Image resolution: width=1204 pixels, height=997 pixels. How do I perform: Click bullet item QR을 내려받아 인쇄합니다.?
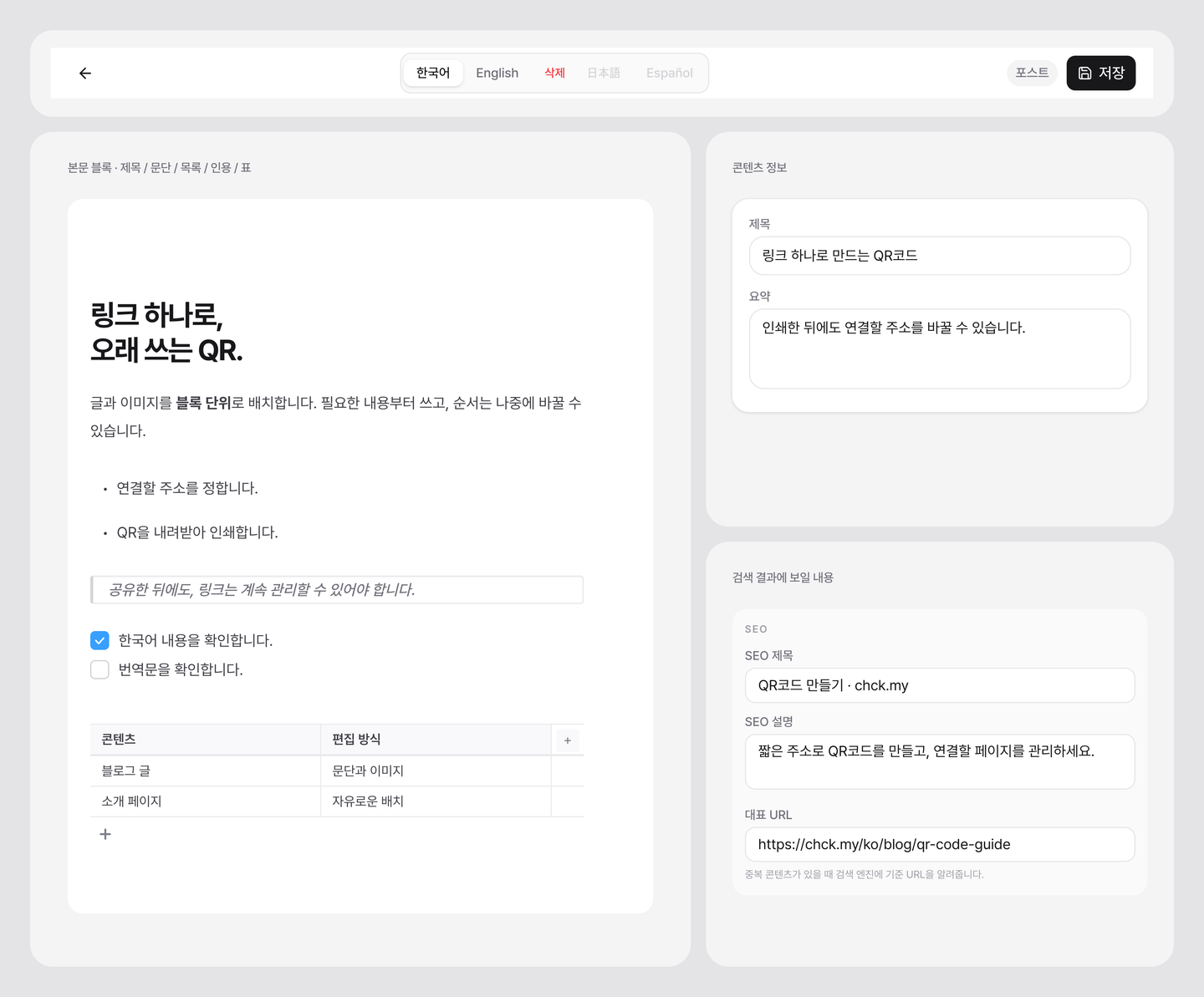197,532
